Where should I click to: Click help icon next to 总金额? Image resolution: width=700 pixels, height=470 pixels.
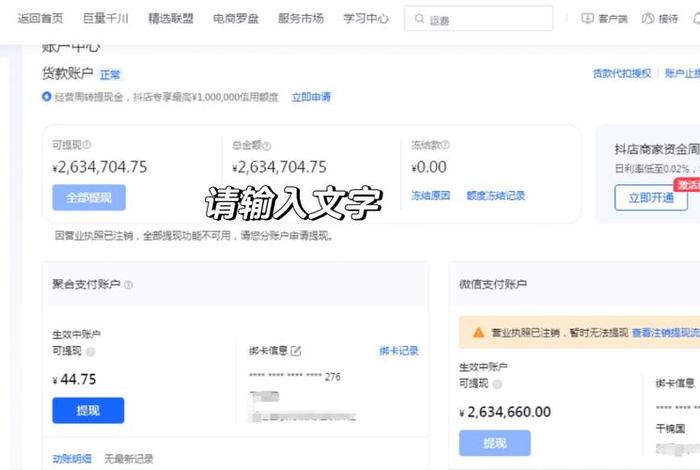coord(267,146)
